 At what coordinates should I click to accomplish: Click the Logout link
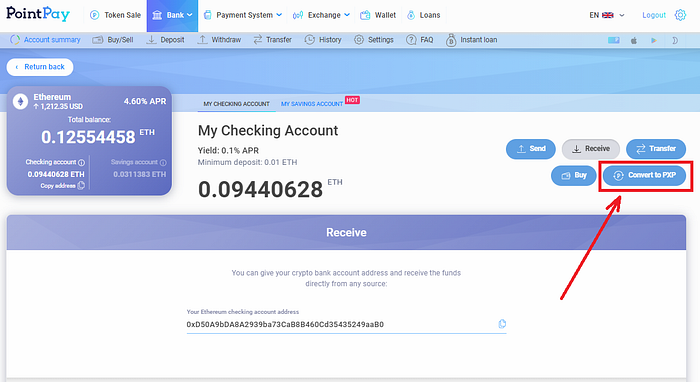654,15
